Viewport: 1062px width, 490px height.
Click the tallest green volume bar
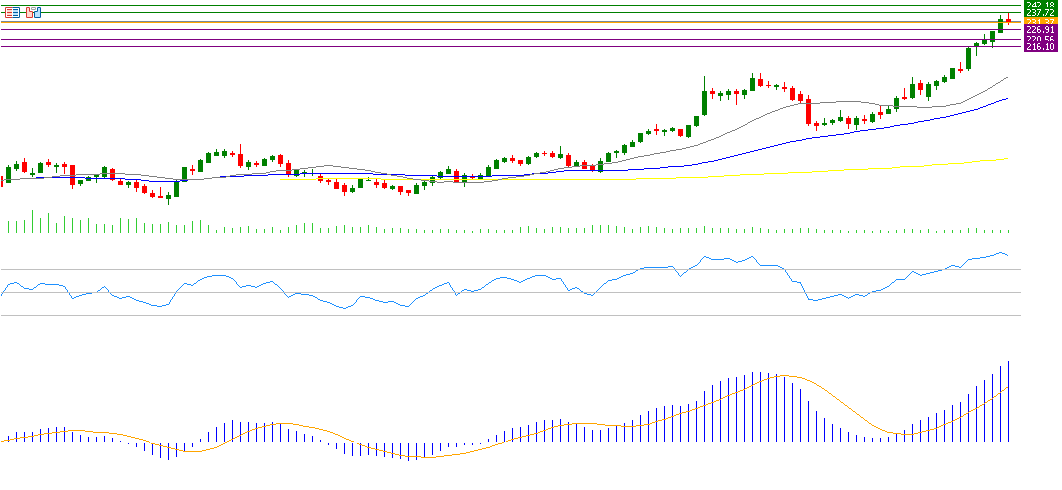33,222
